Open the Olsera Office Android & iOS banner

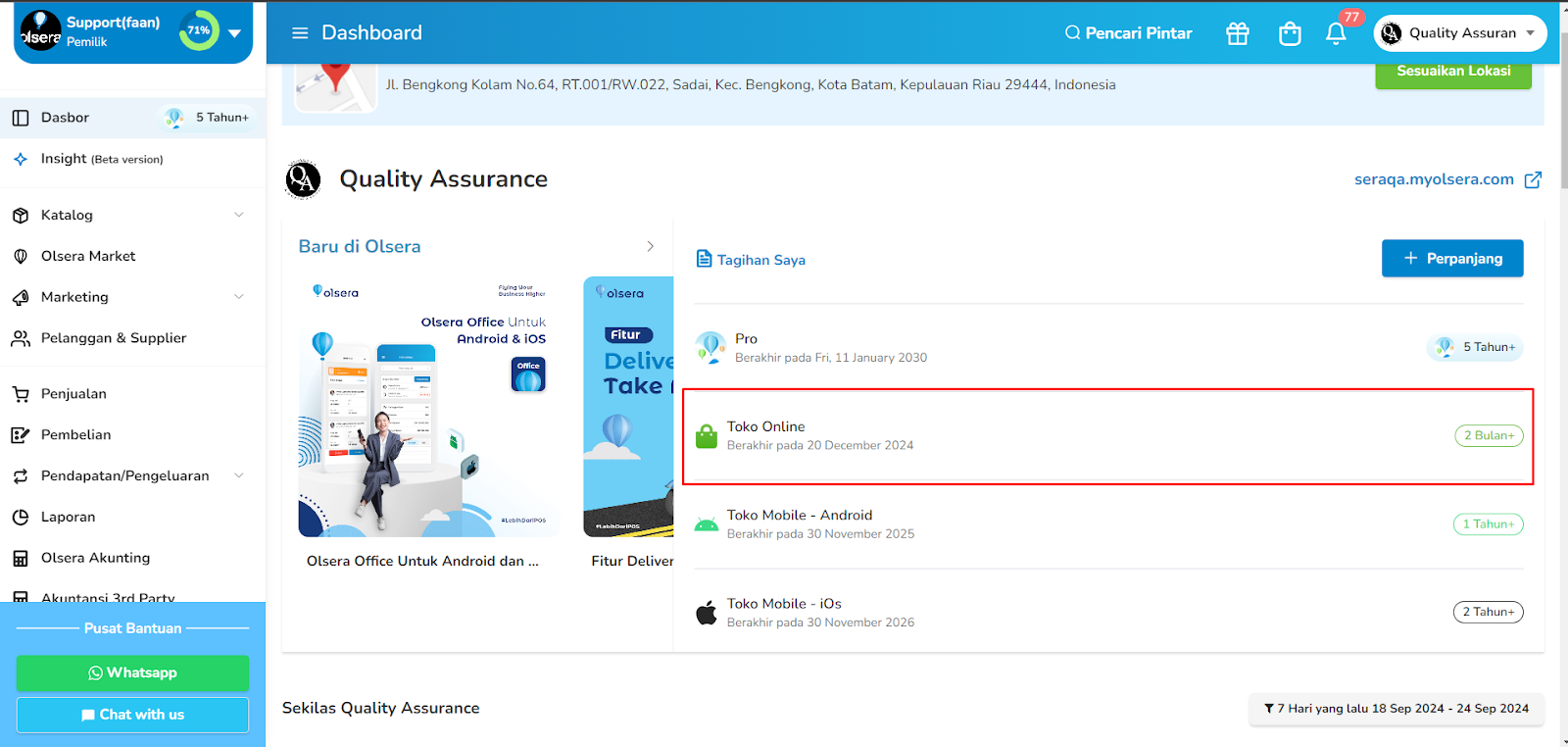[429, 407]
